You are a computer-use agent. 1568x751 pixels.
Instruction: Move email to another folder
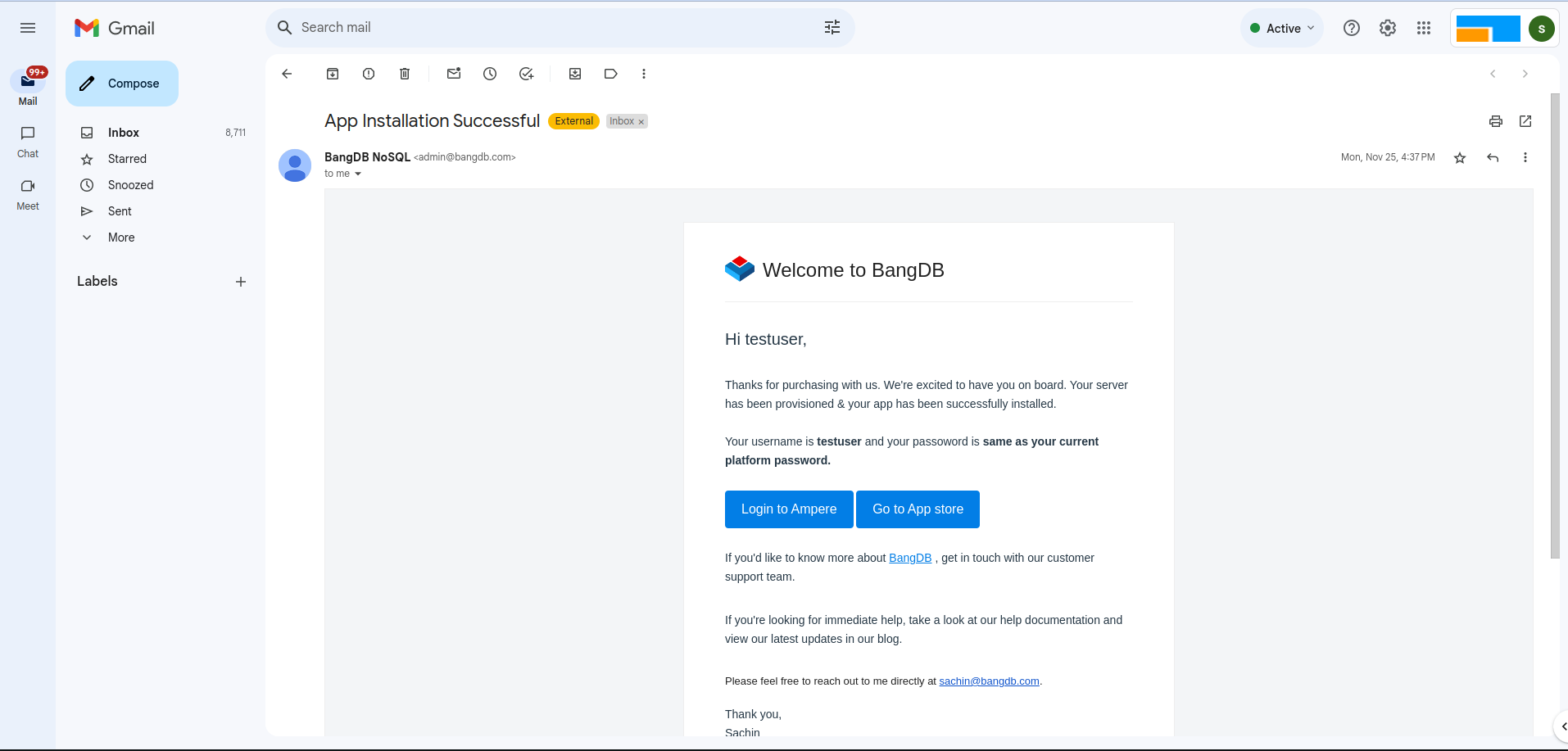(x=575, y=74)
